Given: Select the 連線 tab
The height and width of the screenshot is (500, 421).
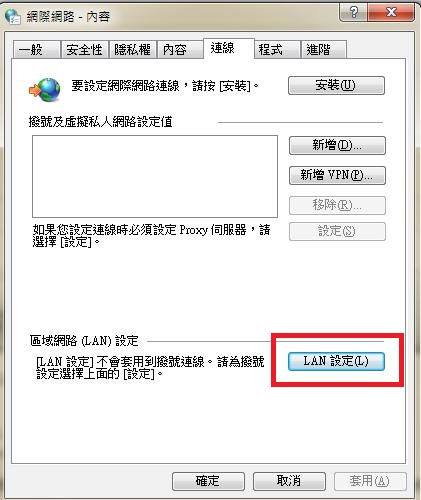Looking at the screenshot, I should [x=229, y=49].
